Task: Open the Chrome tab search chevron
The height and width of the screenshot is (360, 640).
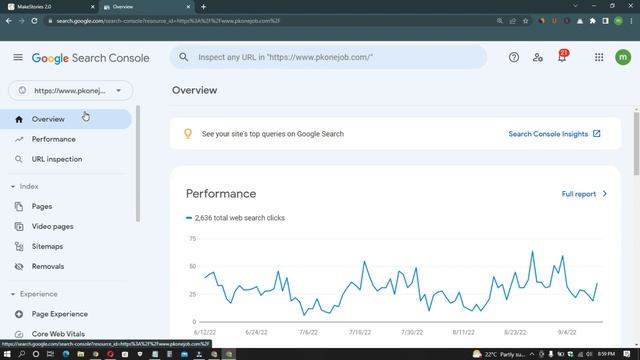Action: click(576, 6)
